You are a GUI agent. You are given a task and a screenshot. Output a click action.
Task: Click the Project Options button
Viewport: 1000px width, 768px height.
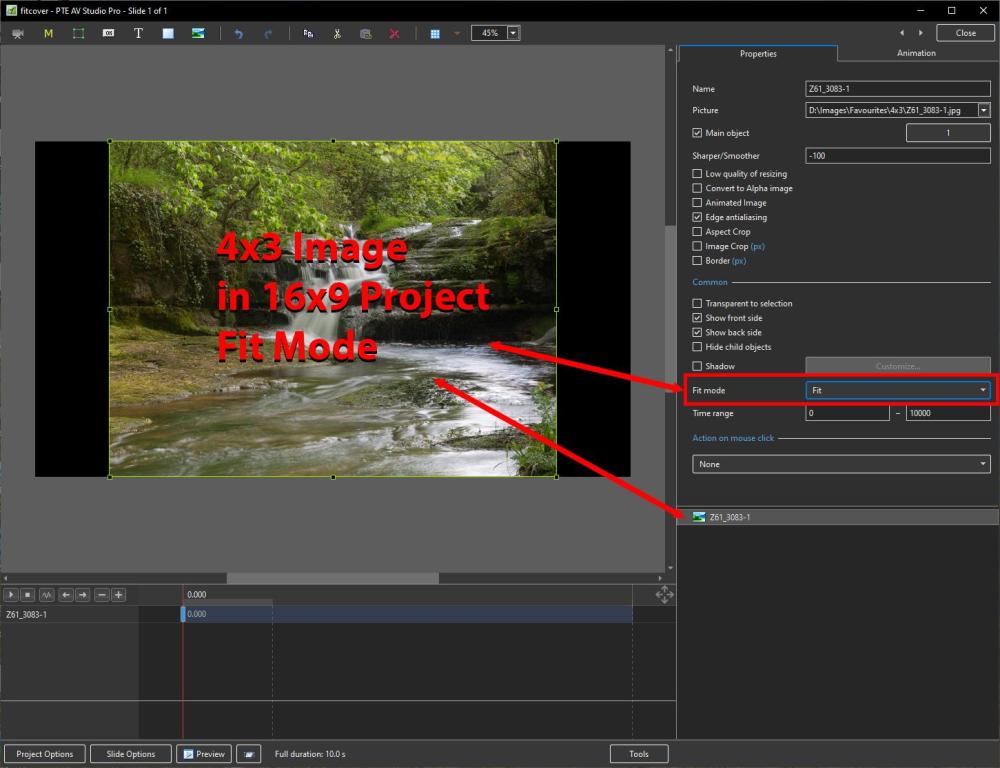point(45,754)
